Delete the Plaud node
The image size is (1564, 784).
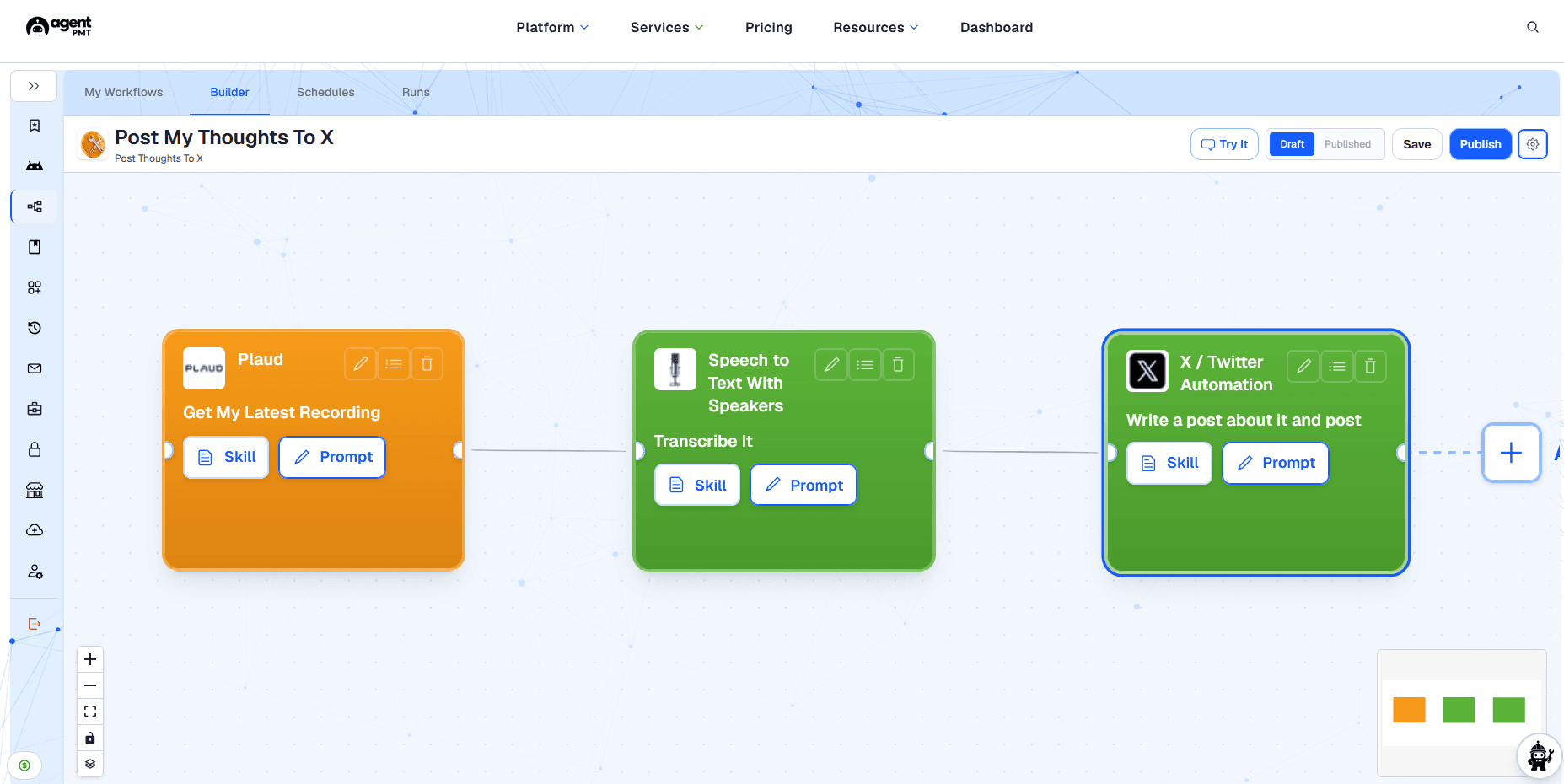(x=427, y=364)
